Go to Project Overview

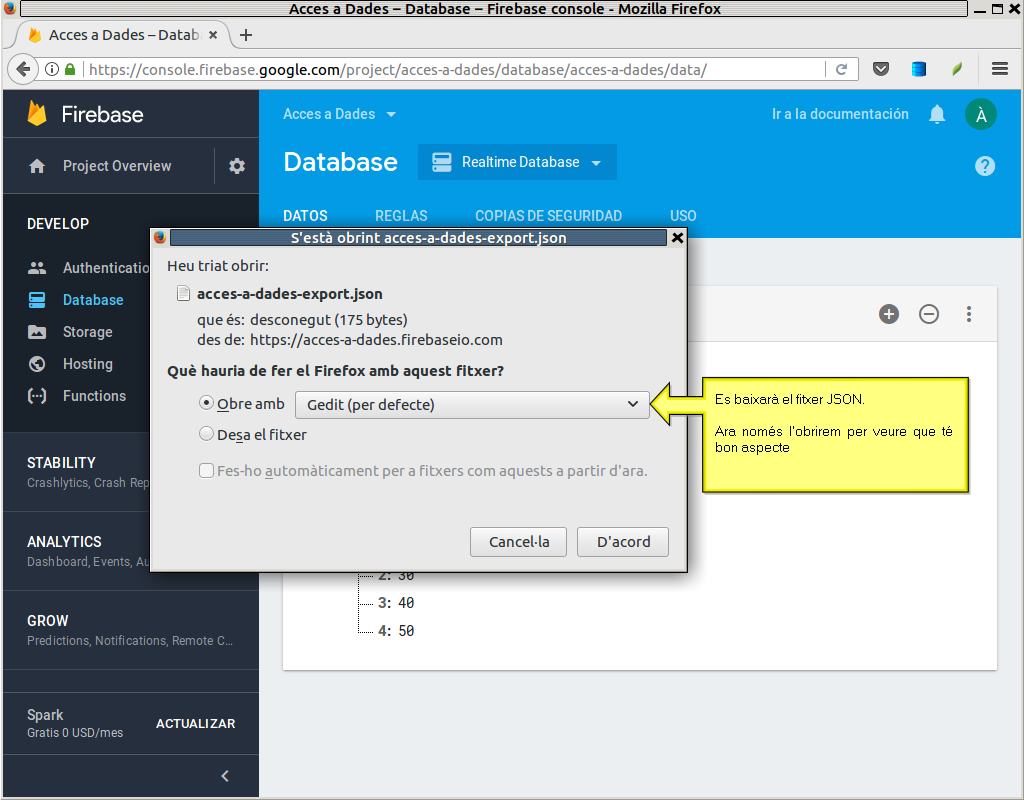pyautogui.click(x=117, y=166)
